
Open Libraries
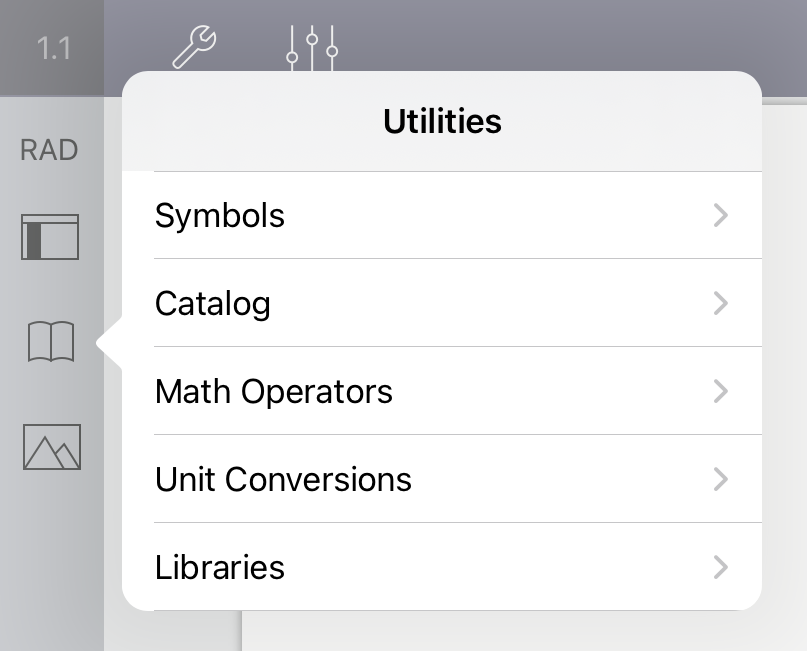coord(220,567)
